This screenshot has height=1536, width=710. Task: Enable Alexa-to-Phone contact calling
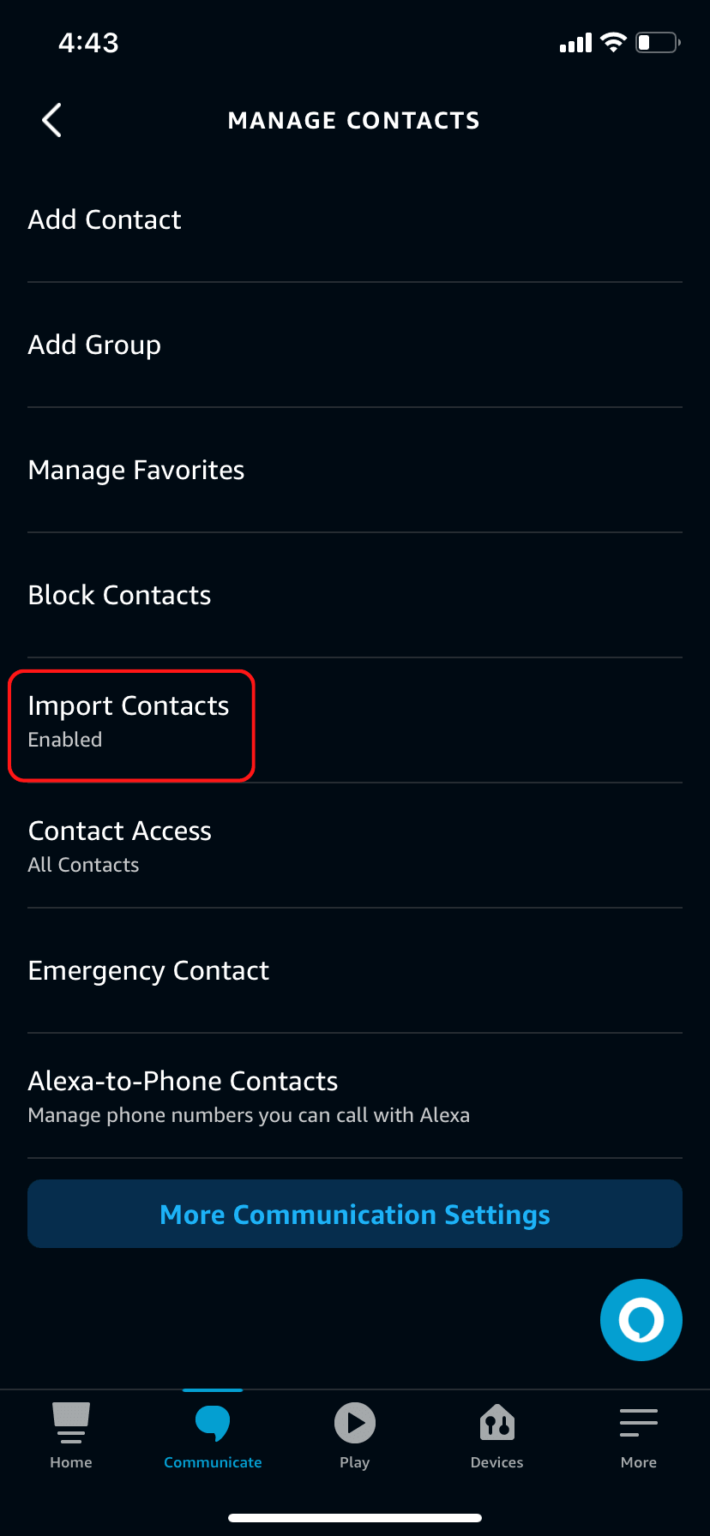pyautogui.click(x=183, y=1095)
